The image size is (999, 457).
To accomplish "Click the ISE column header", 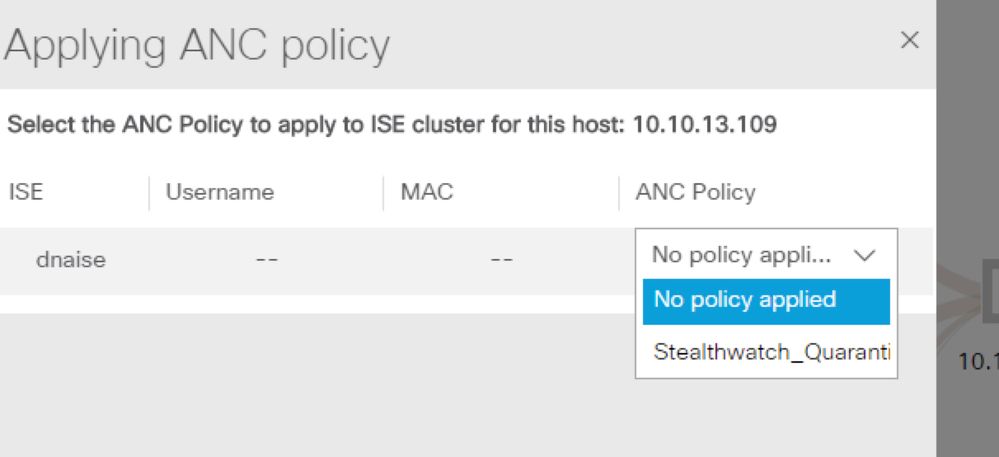I will click(x=25, y=192).
